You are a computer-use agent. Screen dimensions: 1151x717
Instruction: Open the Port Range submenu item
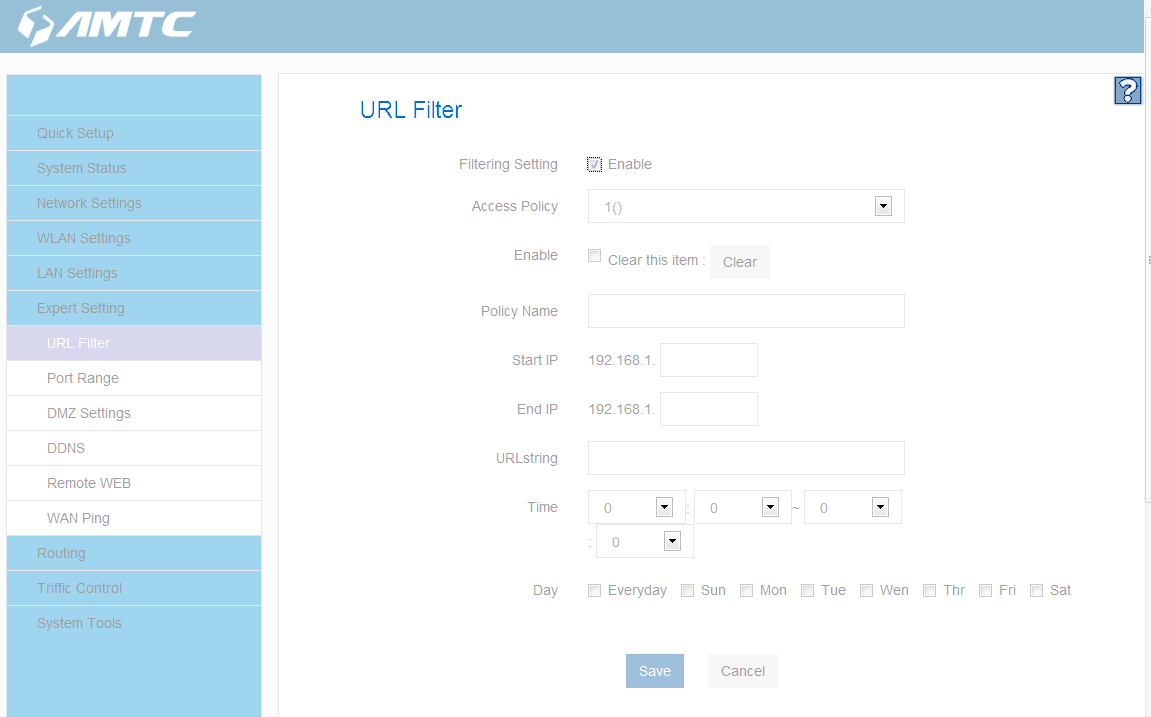pos(134,378)
